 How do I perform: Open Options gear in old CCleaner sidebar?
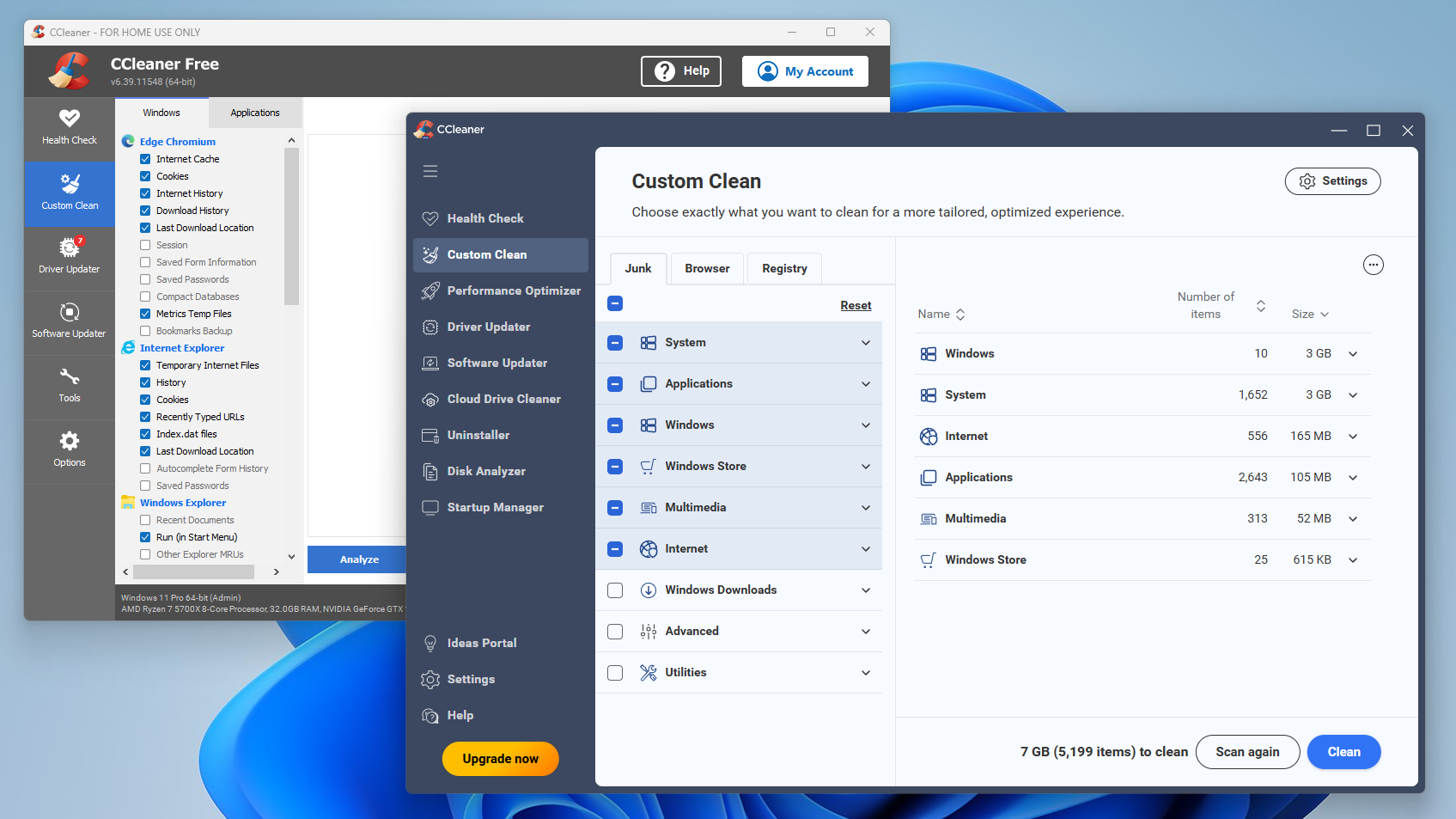(70, 449)
